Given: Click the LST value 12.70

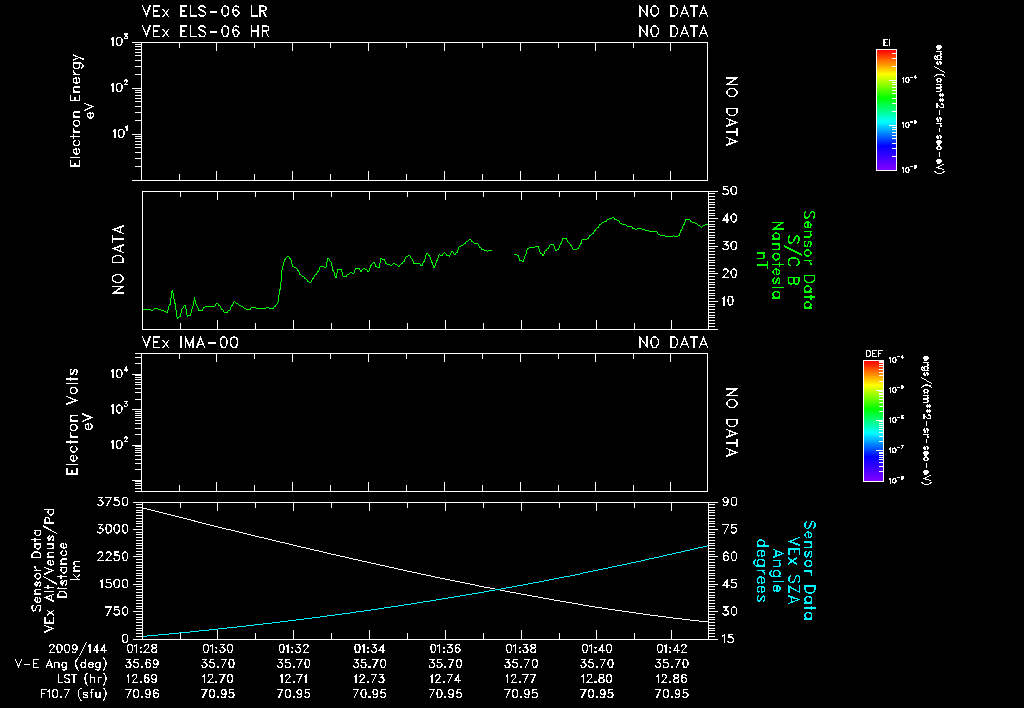Looking at the screenshot, I should [x=218, y=679].
